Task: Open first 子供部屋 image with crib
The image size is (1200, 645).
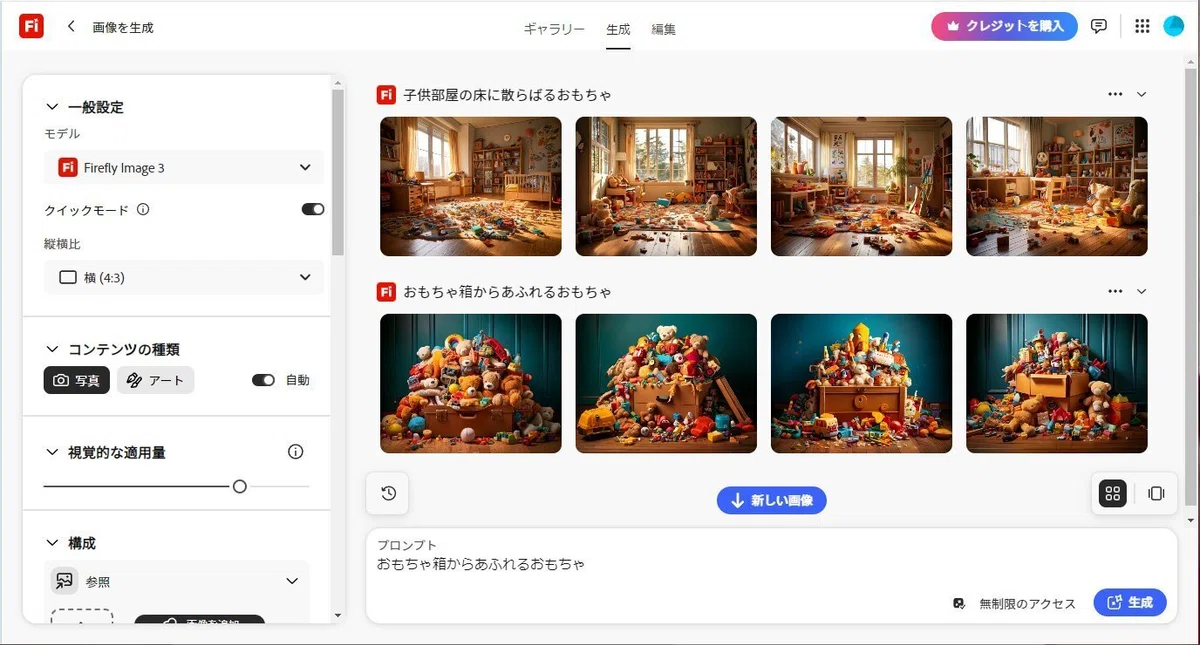Action: point(471,186)
